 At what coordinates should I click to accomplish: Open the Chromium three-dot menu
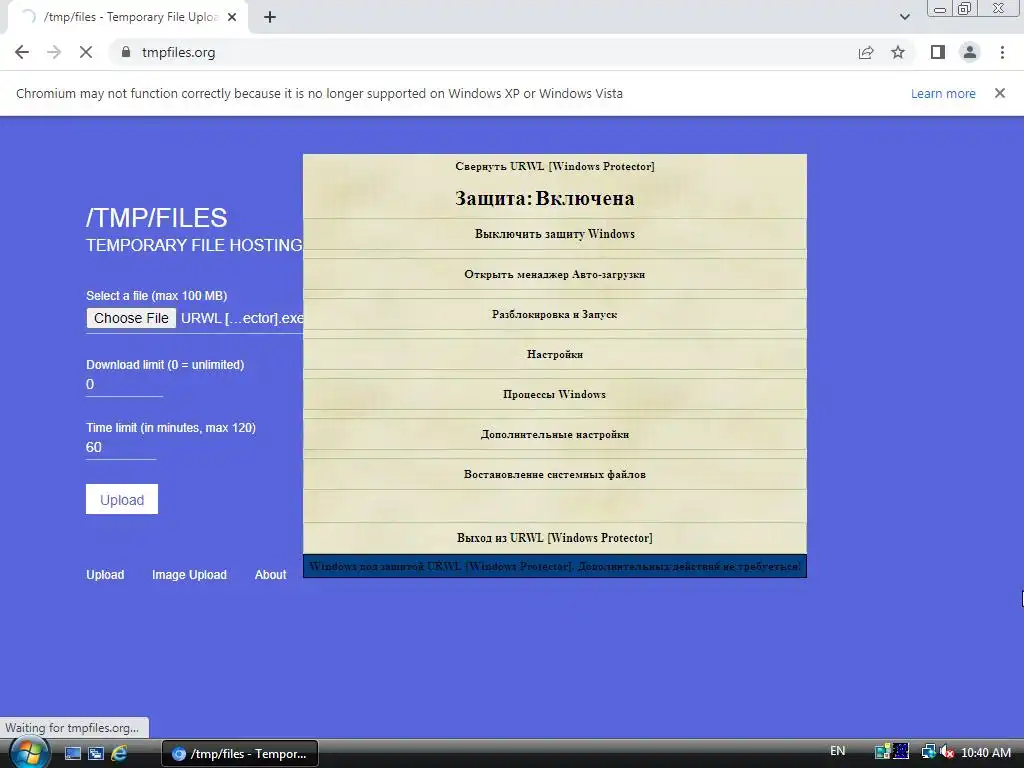coord(1002,52)
